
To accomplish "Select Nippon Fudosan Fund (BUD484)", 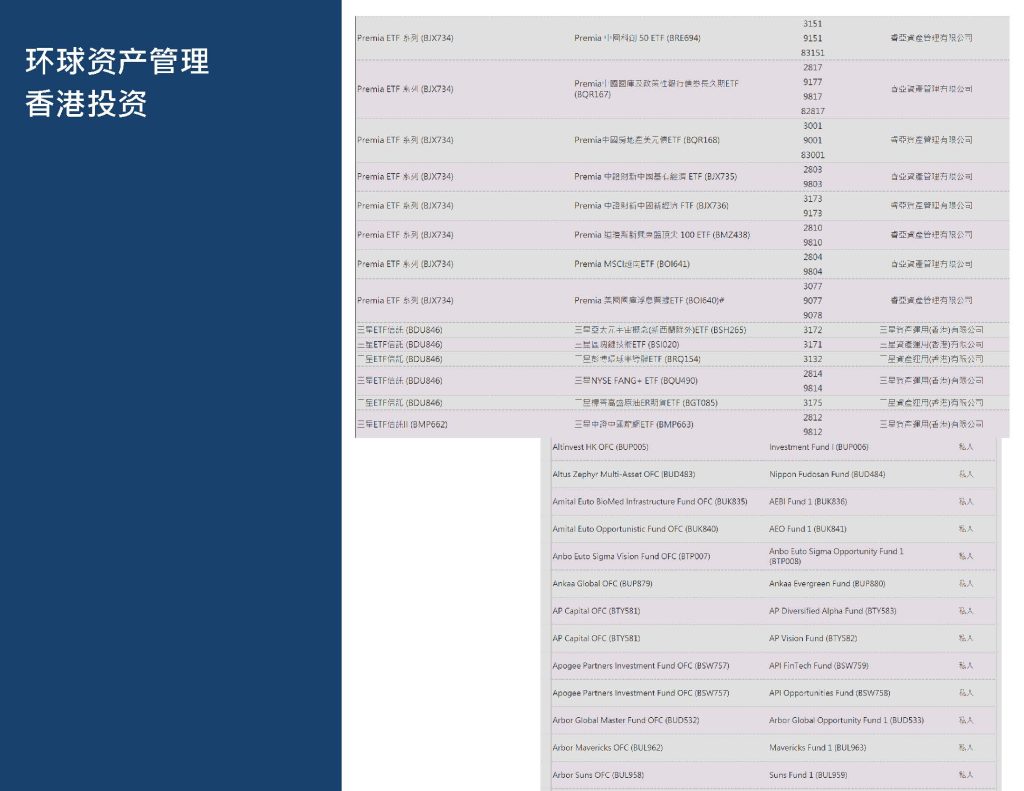I will click(827, 474).
